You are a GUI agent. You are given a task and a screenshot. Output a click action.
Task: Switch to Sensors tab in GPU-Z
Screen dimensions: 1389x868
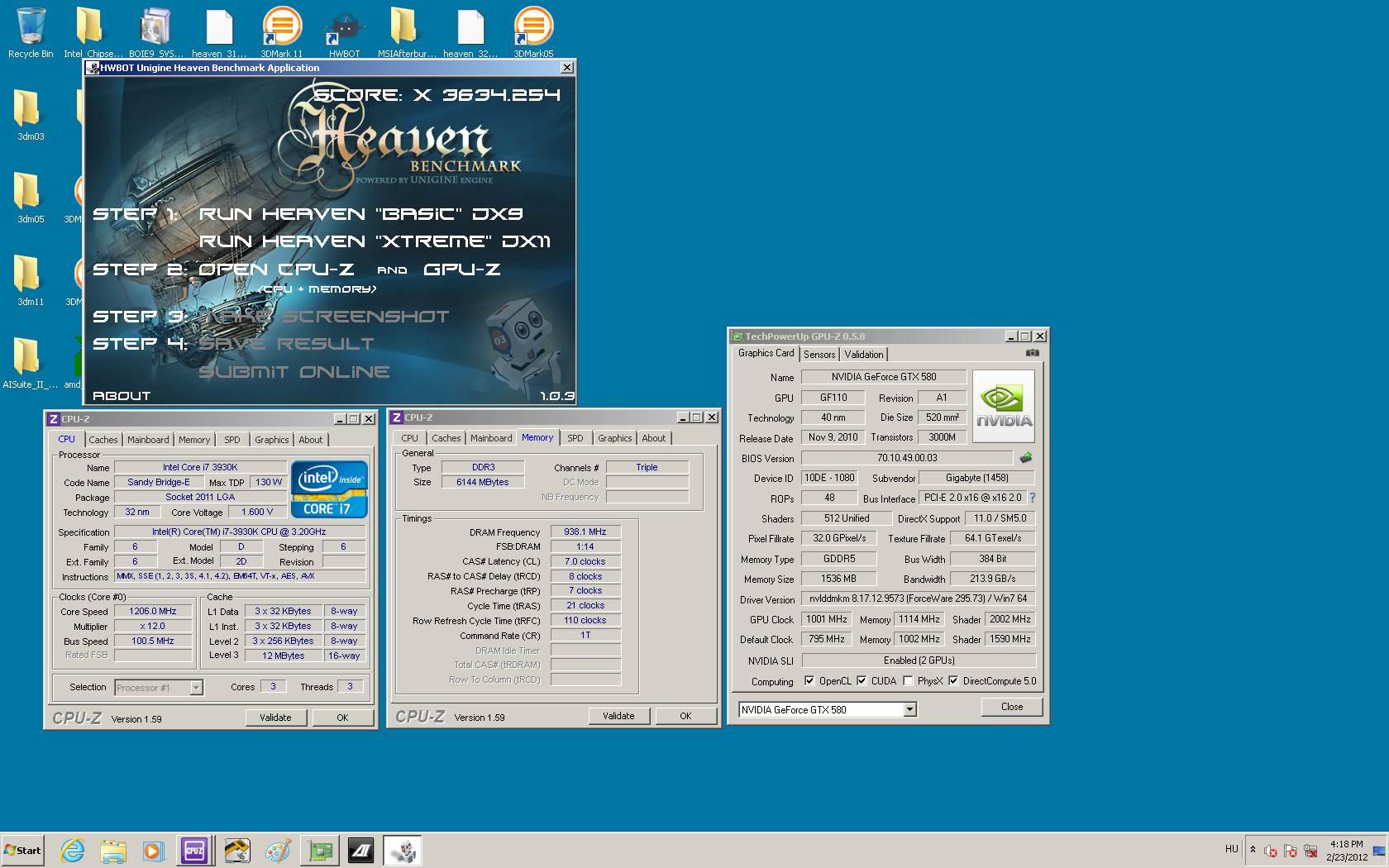[819, 355]
